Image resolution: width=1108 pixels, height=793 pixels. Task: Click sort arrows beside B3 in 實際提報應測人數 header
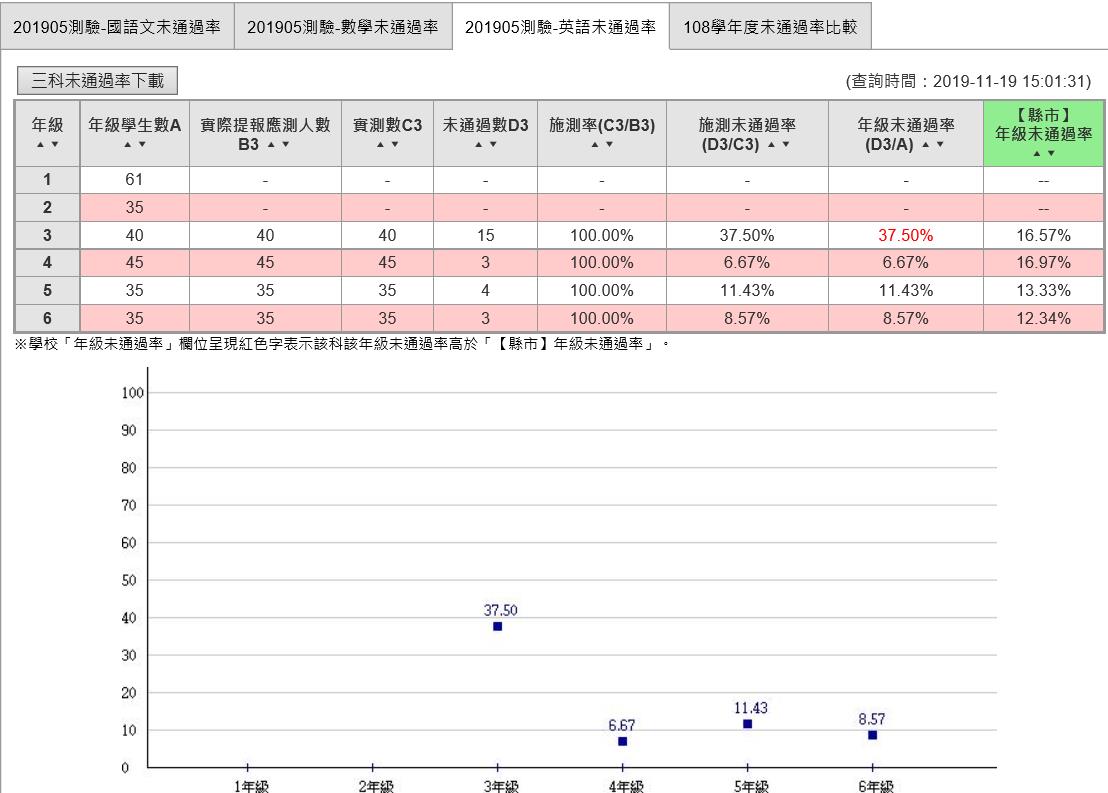click(278, 145)
